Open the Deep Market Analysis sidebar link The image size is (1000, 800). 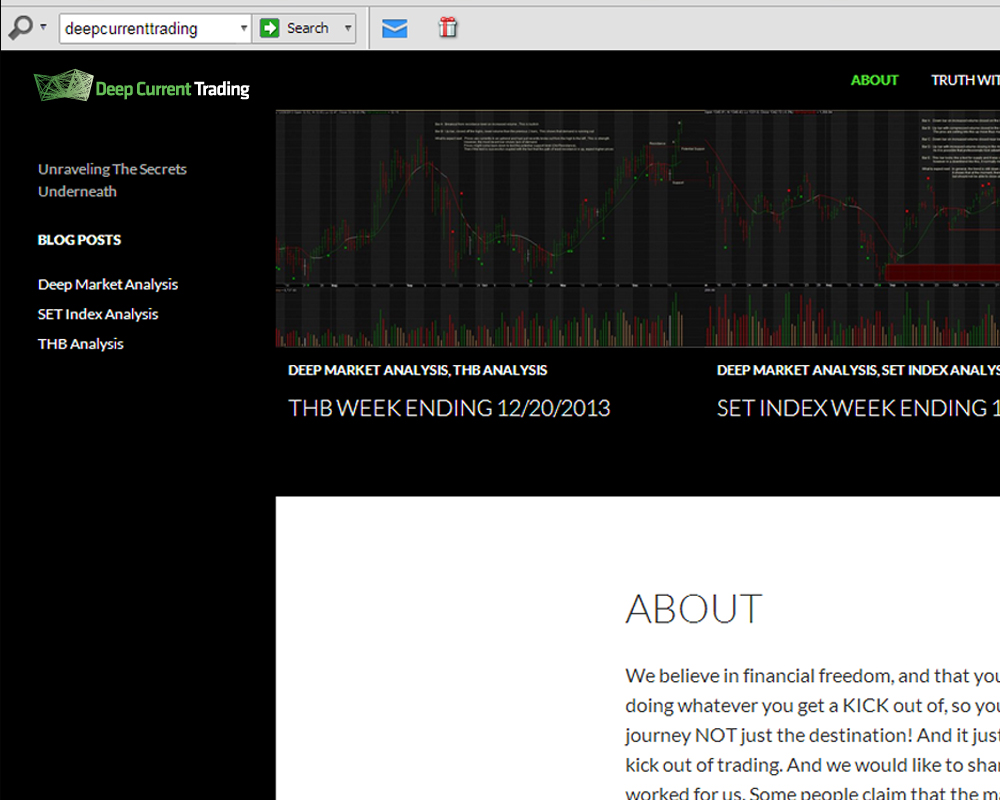point(108,285)
